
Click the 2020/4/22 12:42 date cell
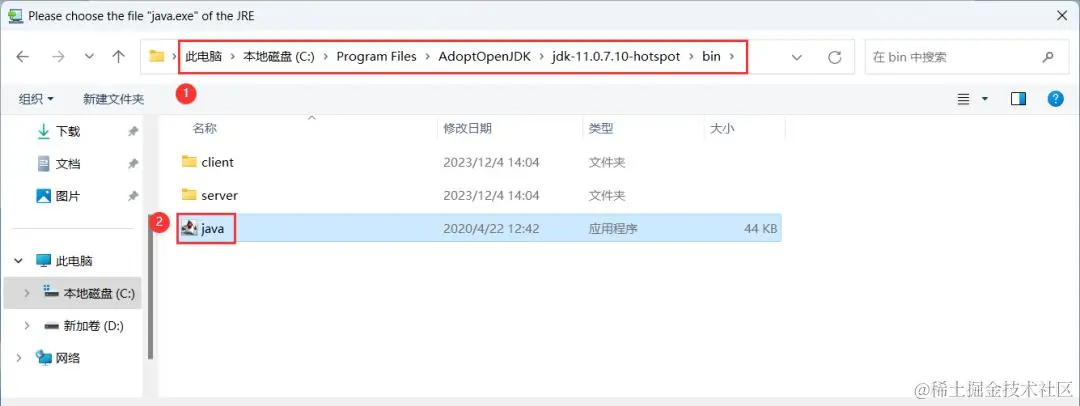(491, 228)
